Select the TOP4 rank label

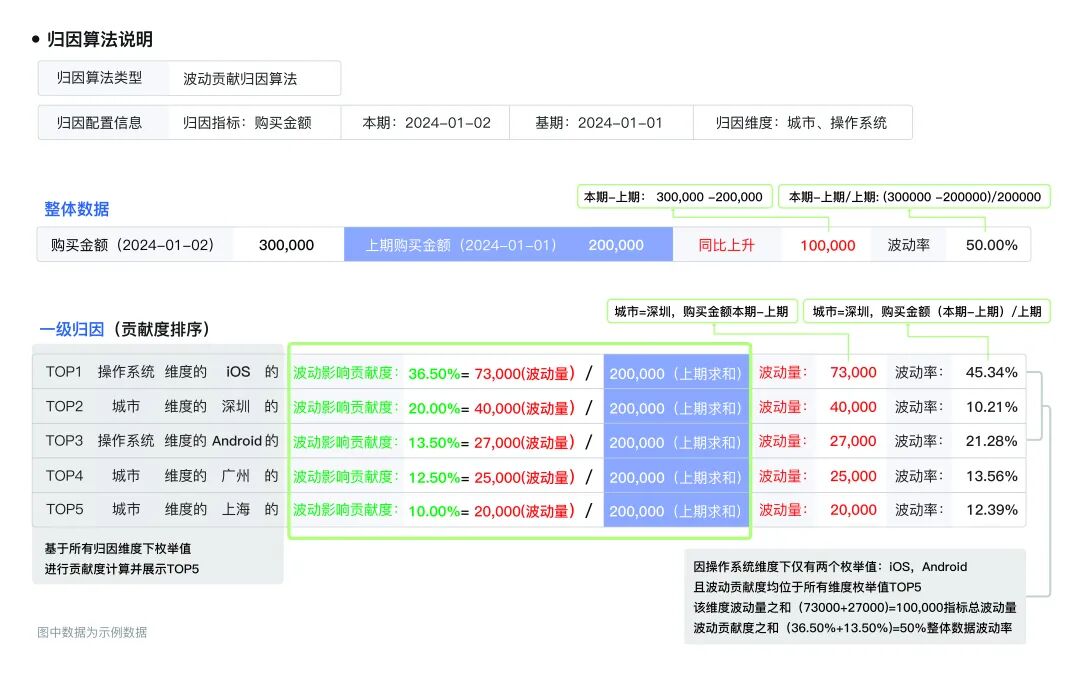64,475
